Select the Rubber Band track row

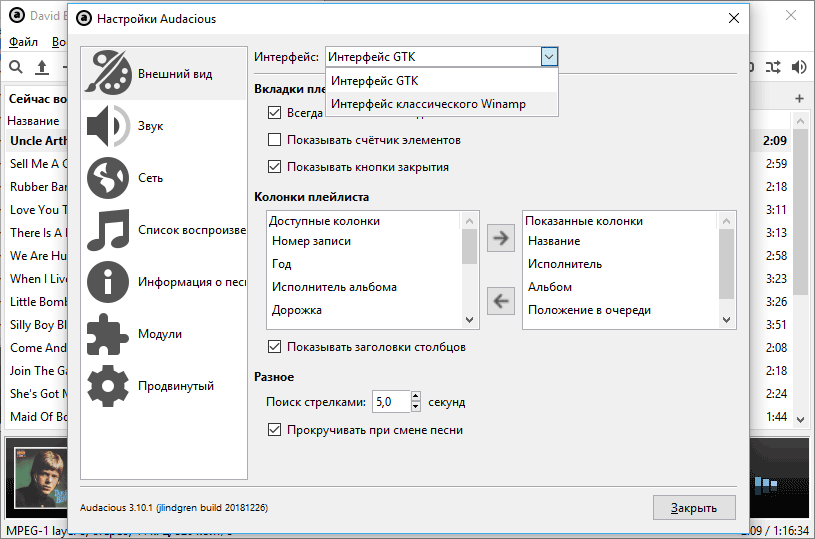(37, 187)
